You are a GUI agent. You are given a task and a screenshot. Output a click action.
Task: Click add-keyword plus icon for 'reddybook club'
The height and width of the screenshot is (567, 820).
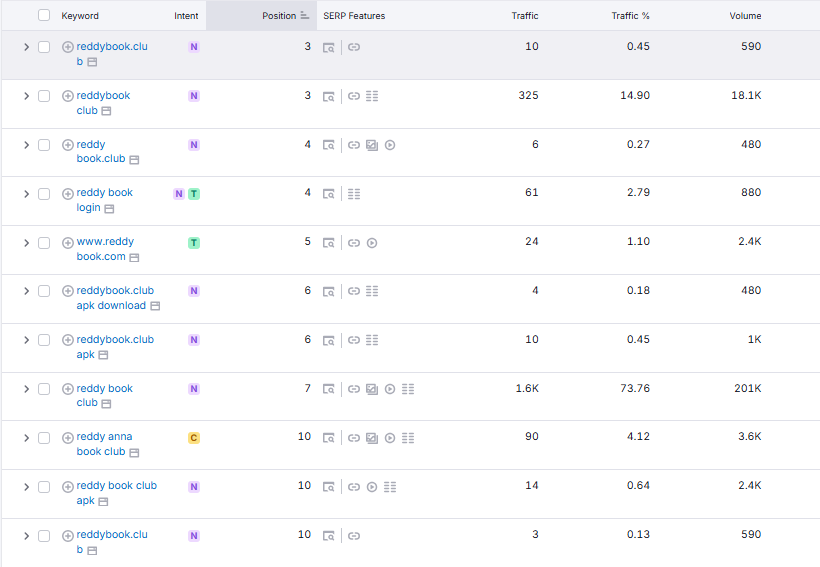67,96
